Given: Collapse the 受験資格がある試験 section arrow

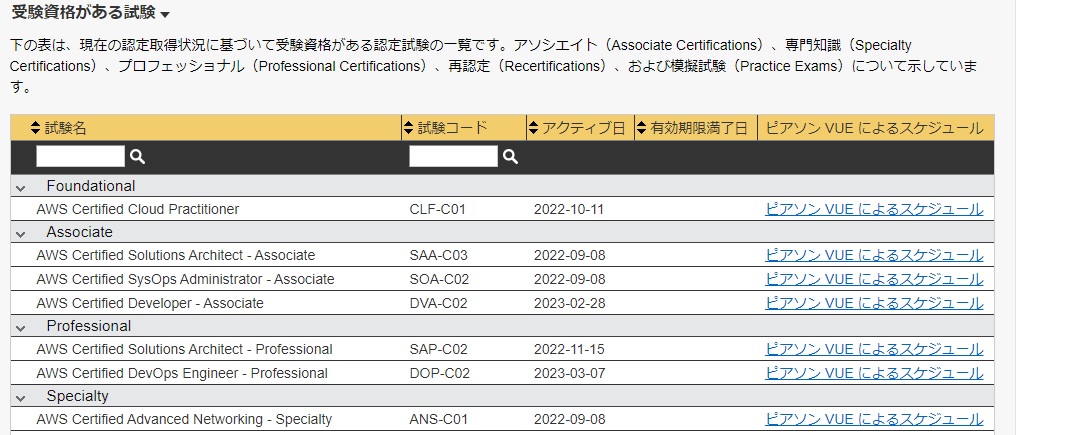Looking at the screenshot, I should 165,14.
